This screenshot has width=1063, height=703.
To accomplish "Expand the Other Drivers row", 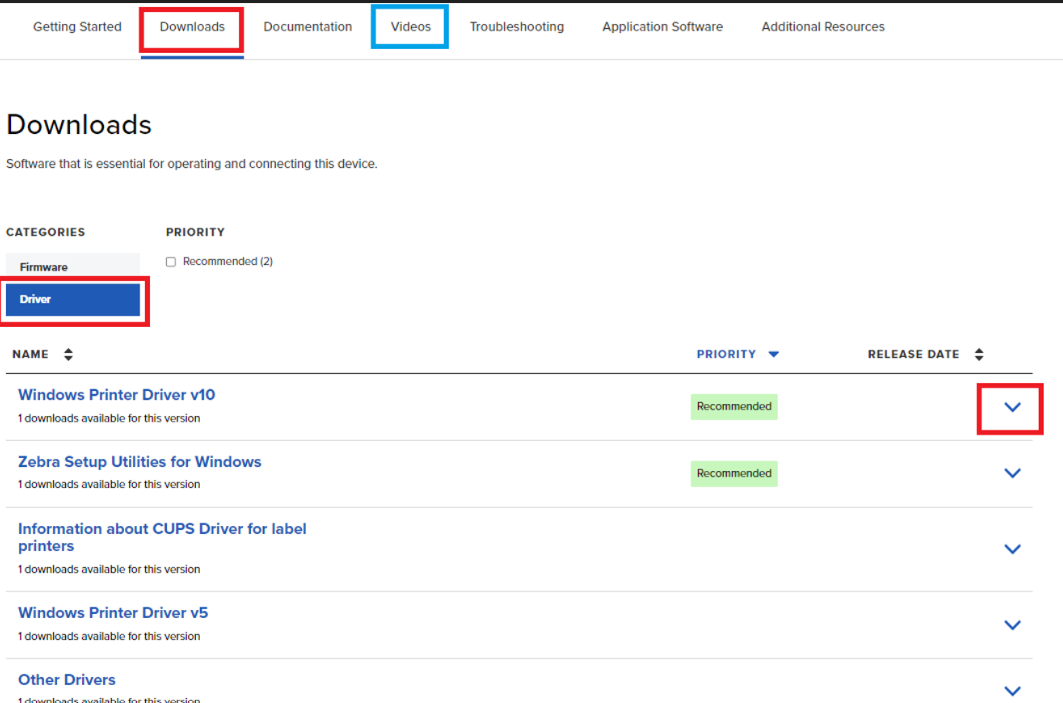I will coord(1012,691).
